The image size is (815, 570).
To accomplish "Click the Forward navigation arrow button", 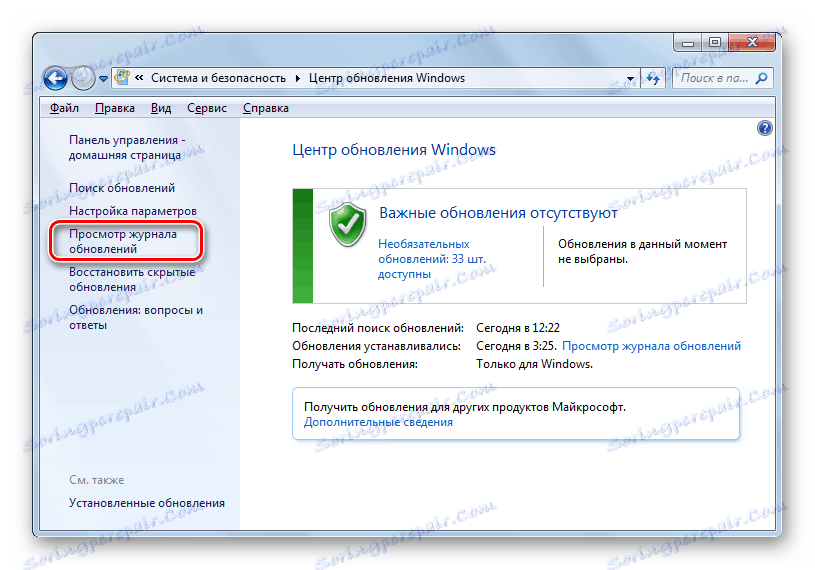I will pos(83,79).
